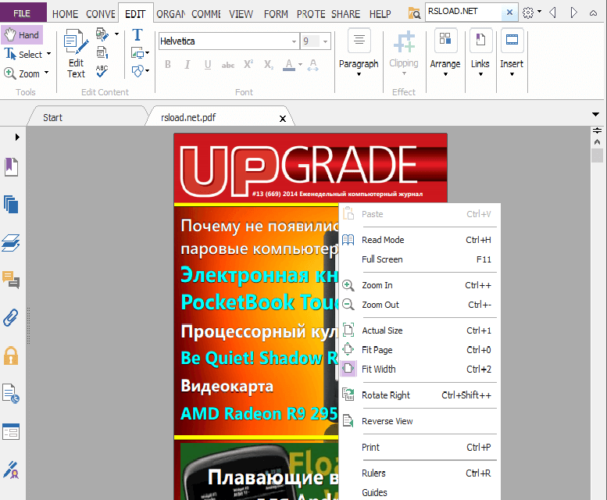Open the Pages thumbnails panel

pos(11,204)
